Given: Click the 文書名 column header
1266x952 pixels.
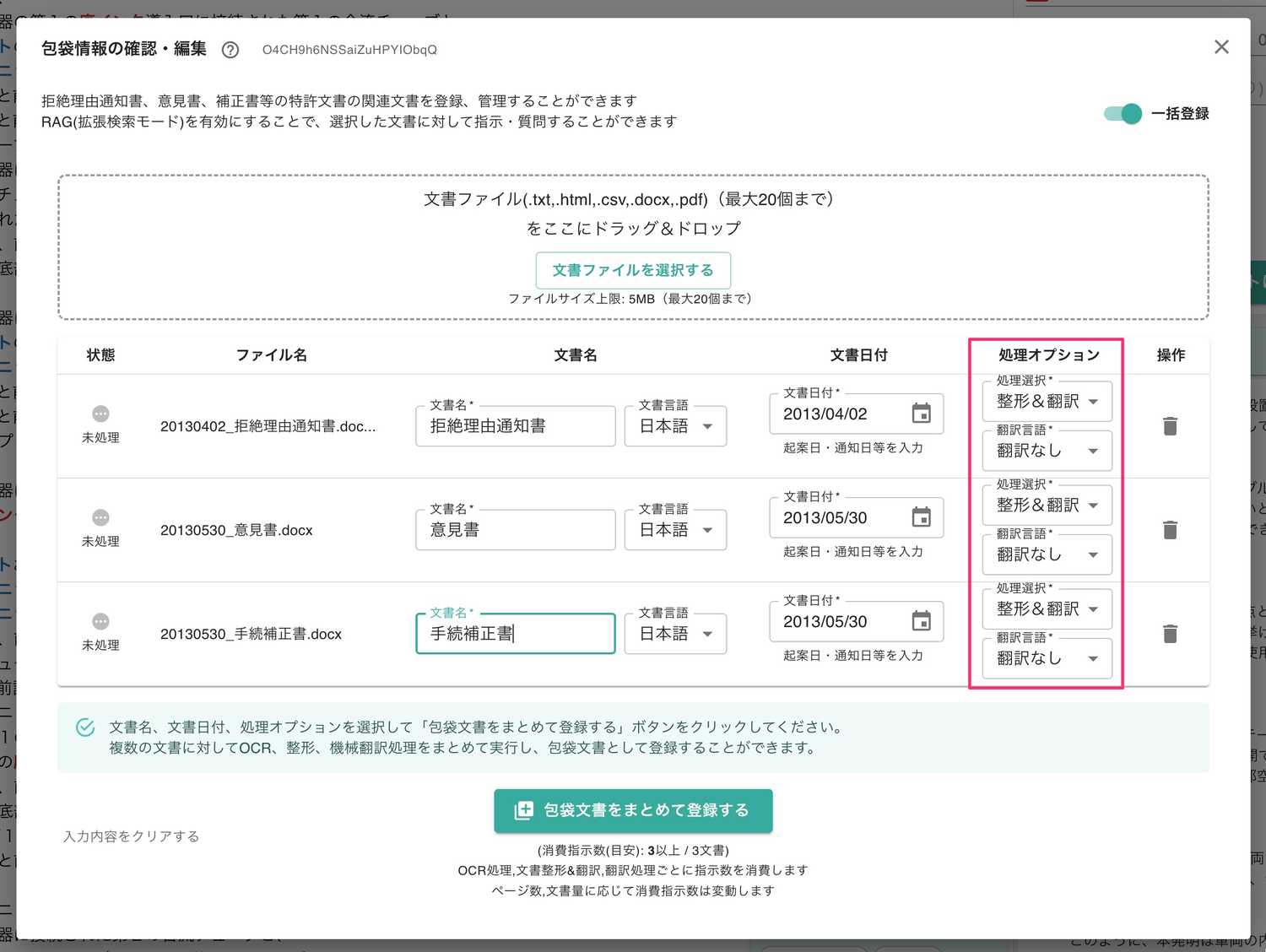Looking at the screenshot, I should (x=576, y=355).
